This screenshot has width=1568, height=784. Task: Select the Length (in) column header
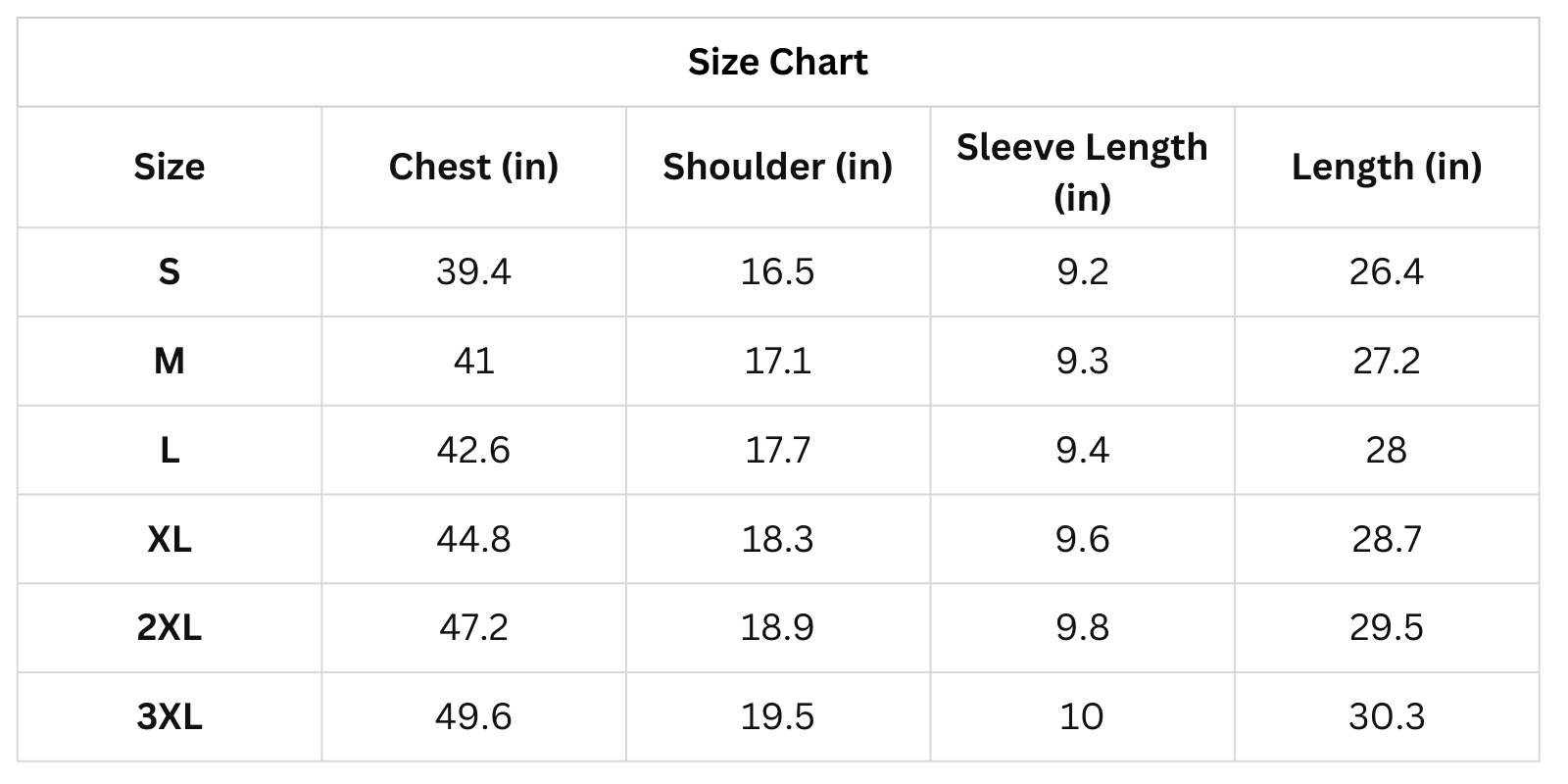point(1386,167)
